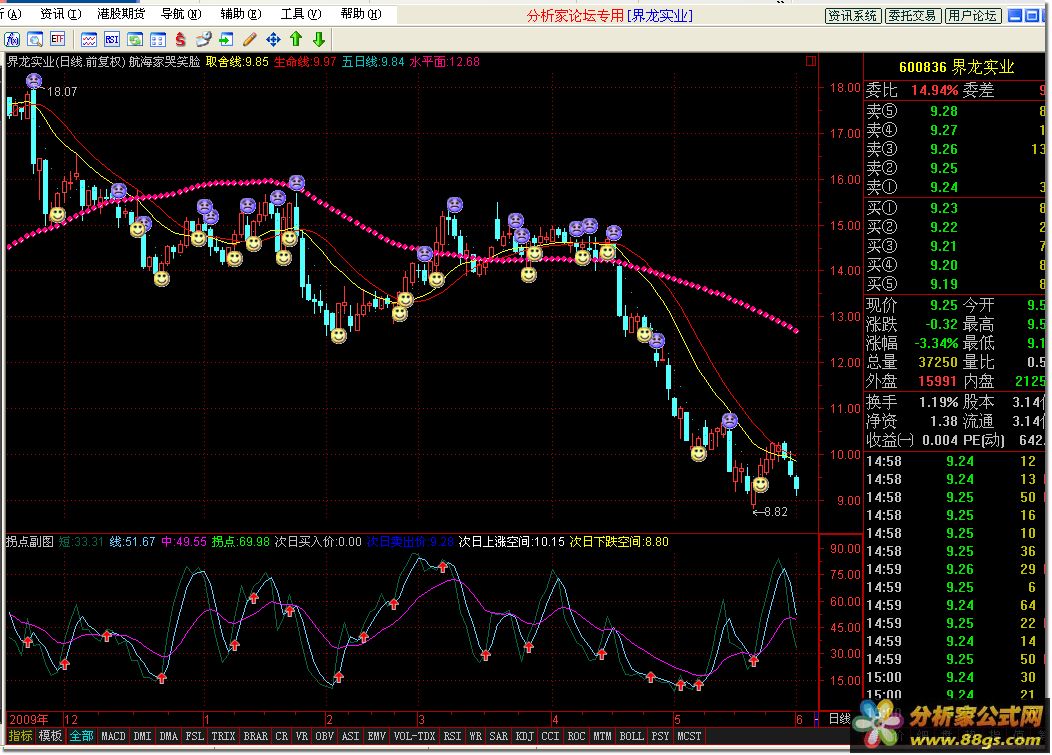
Task: Click the sad face marker beside 18.07
Action: (34, 81)
